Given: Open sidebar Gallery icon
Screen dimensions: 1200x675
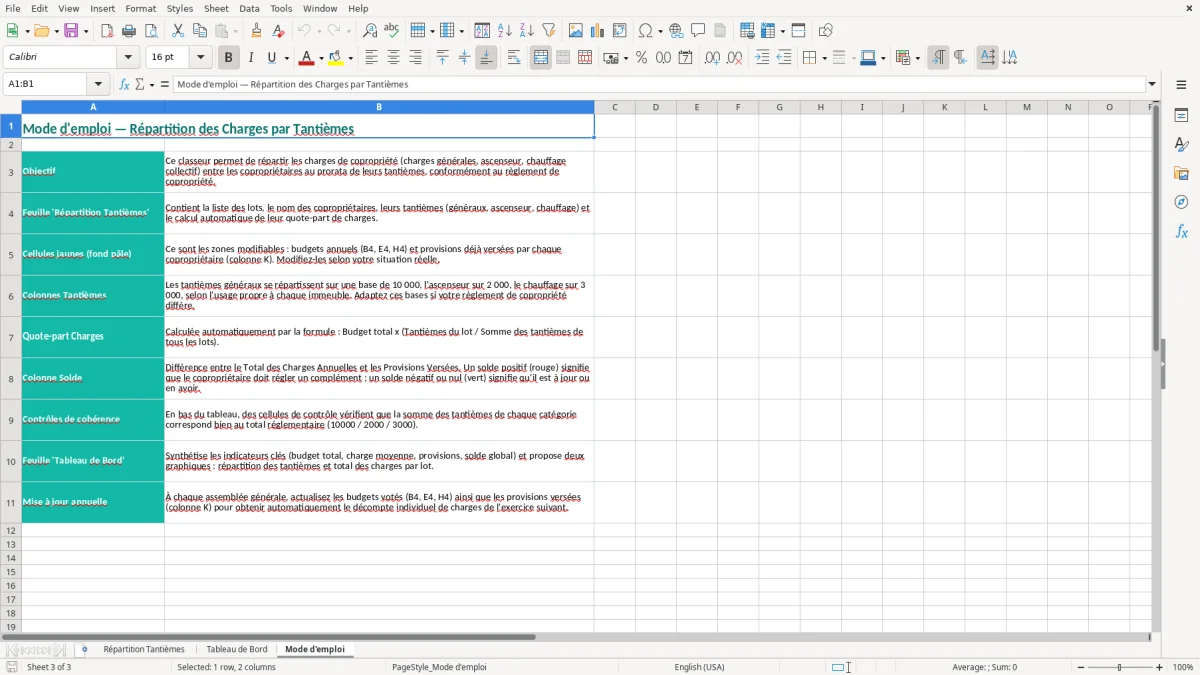Looking at the screenshot, I should 1181,173.
